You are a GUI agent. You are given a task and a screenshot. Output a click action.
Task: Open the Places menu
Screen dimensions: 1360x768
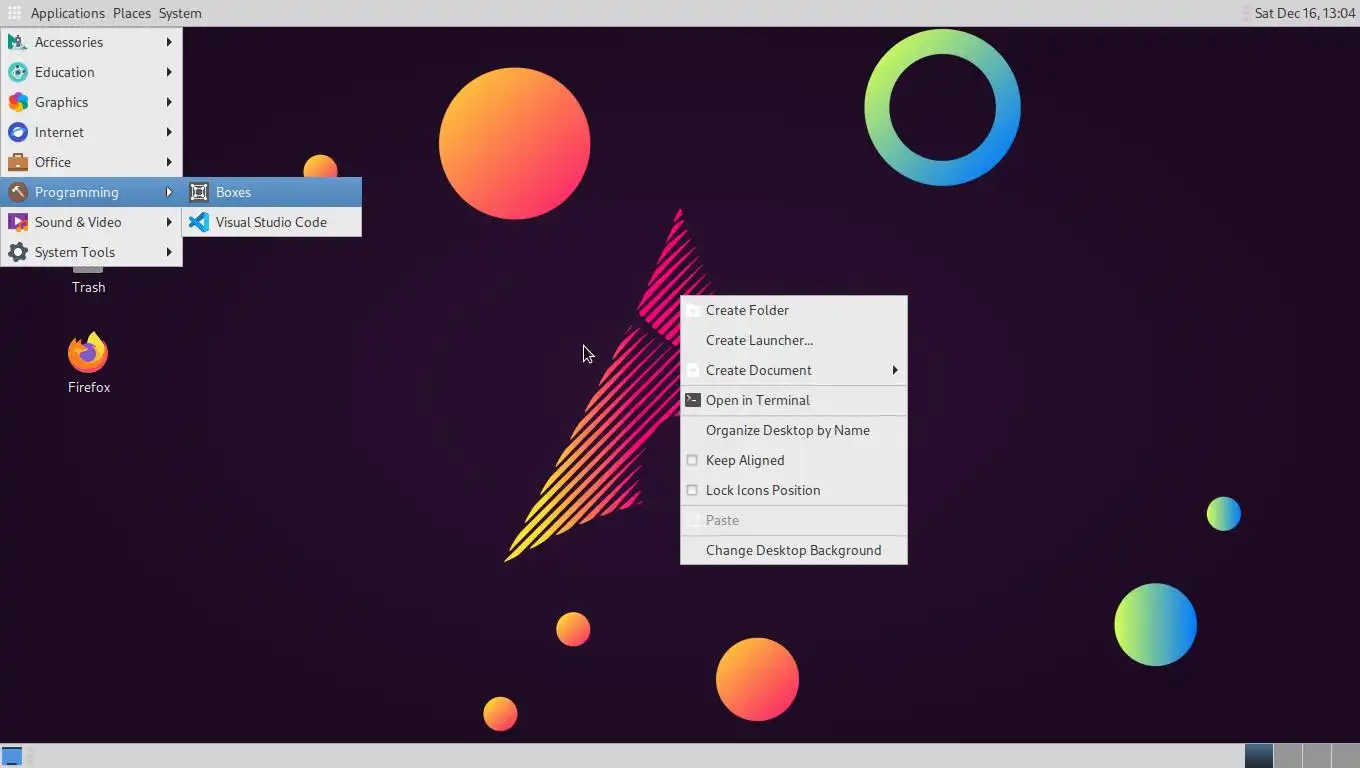pyautogui.click(x=132, y=13)
